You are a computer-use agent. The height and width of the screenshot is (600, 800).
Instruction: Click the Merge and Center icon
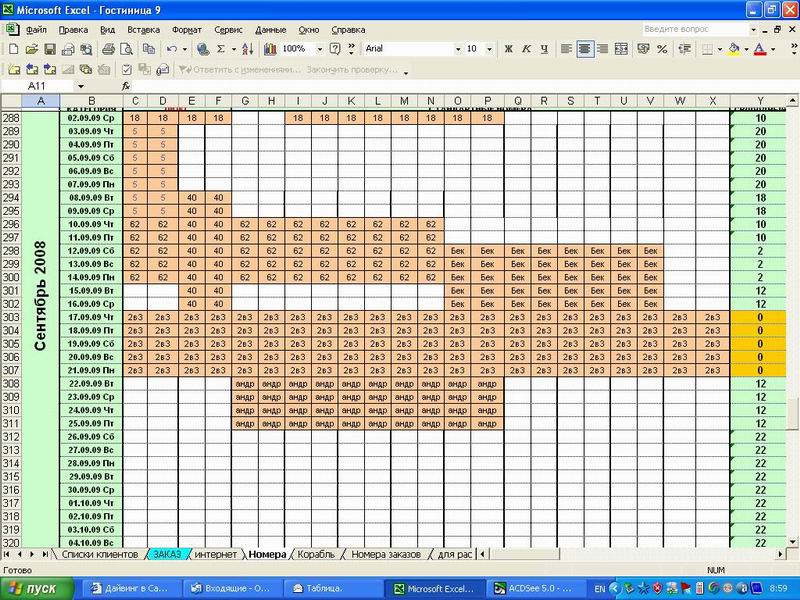pyautogui.click(x=621, y=48)
